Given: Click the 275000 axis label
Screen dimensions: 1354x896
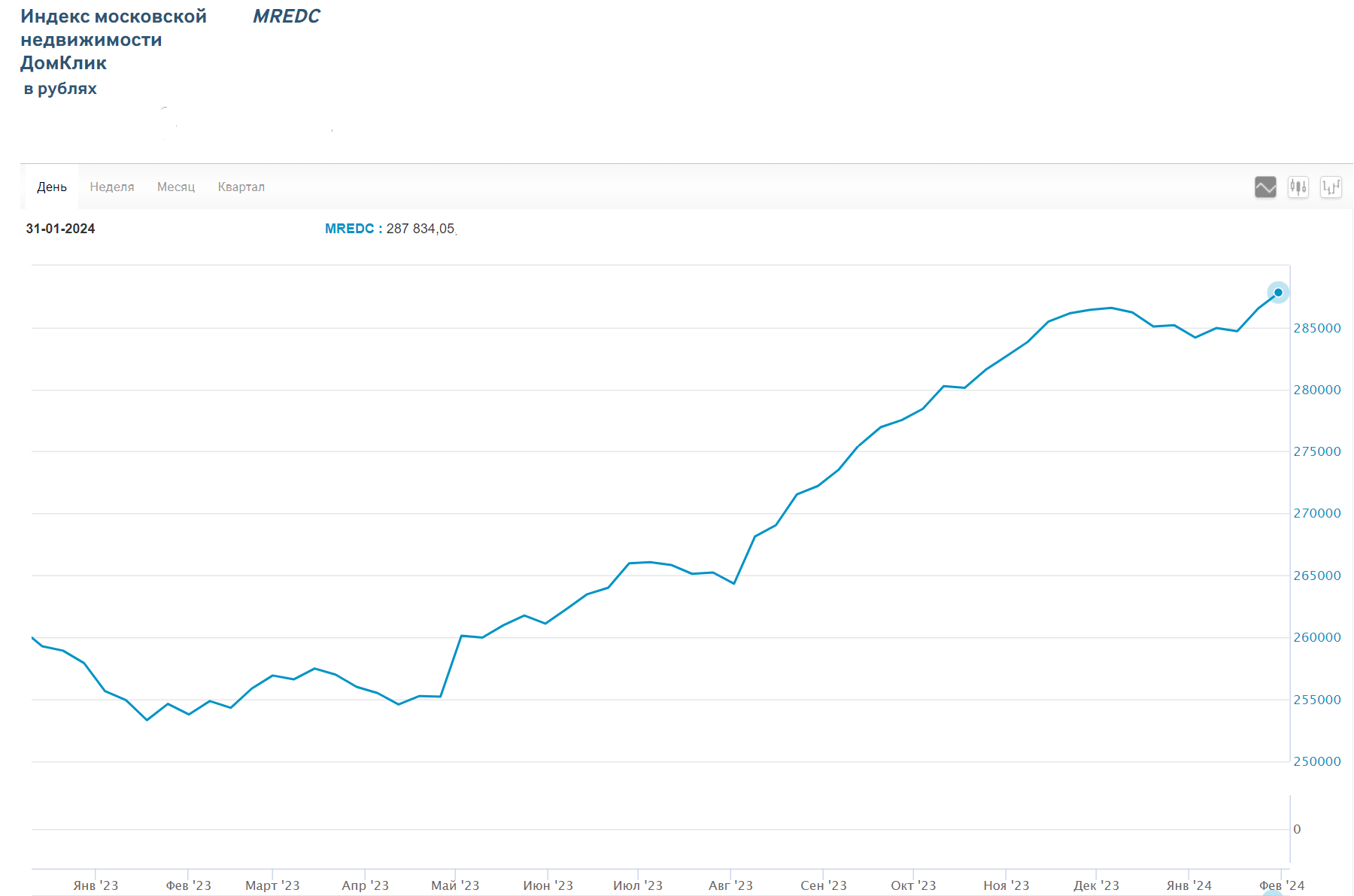Looking at the screenshot, I should [1317, 451].
